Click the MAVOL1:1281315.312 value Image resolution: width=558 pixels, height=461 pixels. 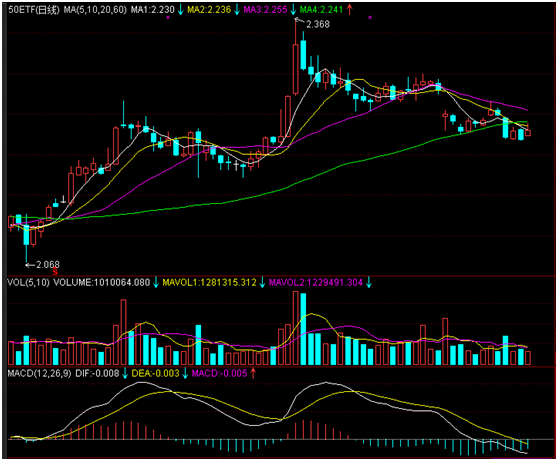coord(209,283)
